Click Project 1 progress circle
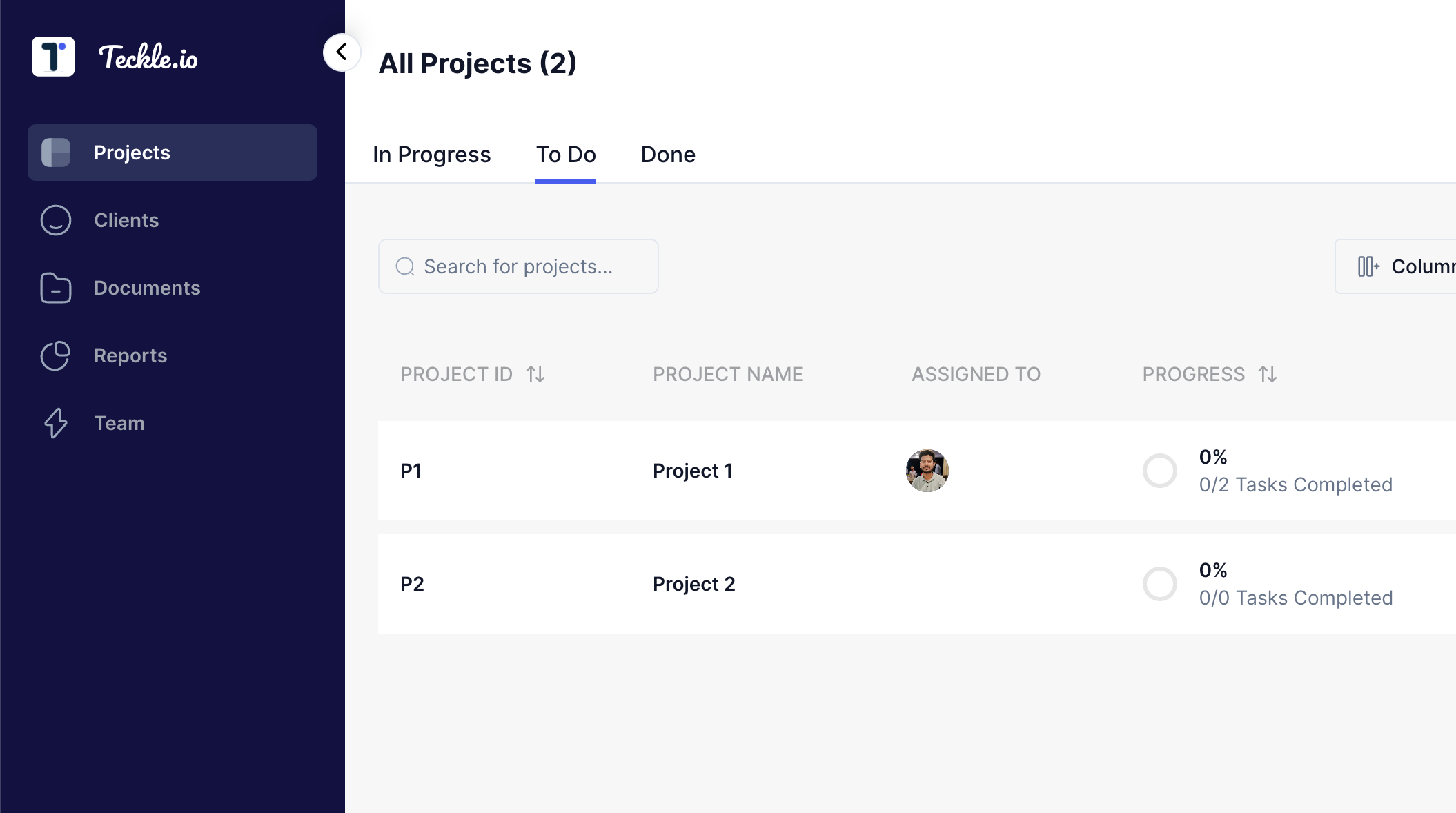Viewport: 1456px width, 813px height. pyautogui.click(x=1159, y=471)
